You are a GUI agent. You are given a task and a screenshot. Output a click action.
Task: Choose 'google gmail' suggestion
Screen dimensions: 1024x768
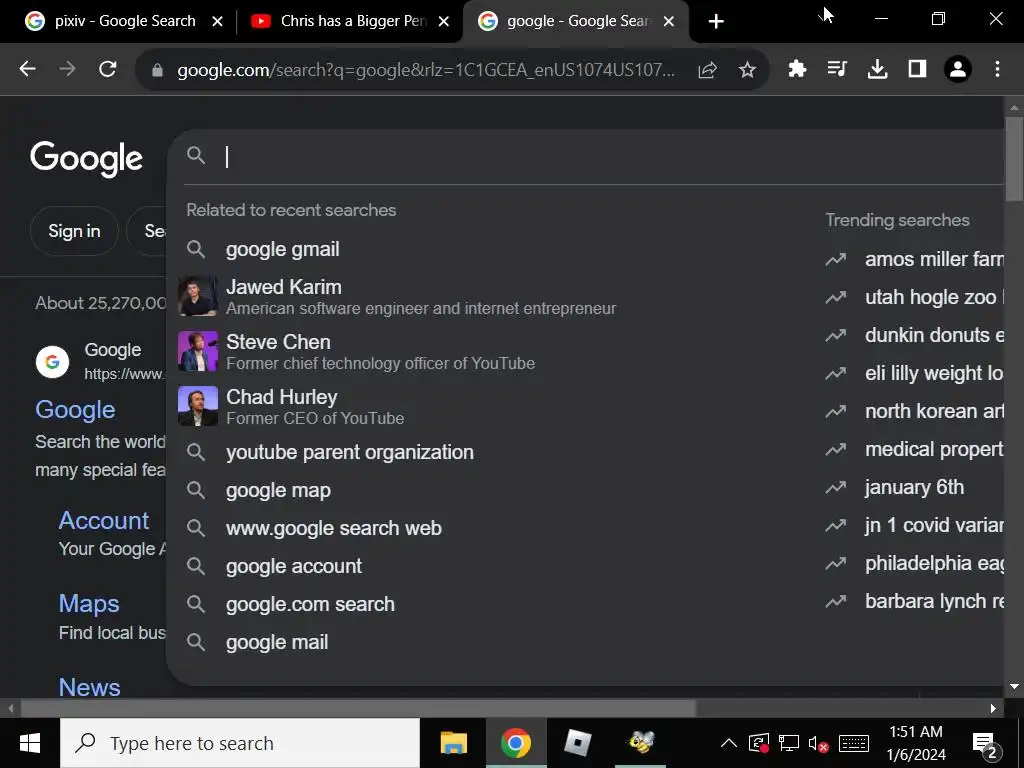(x=283, y=249)
